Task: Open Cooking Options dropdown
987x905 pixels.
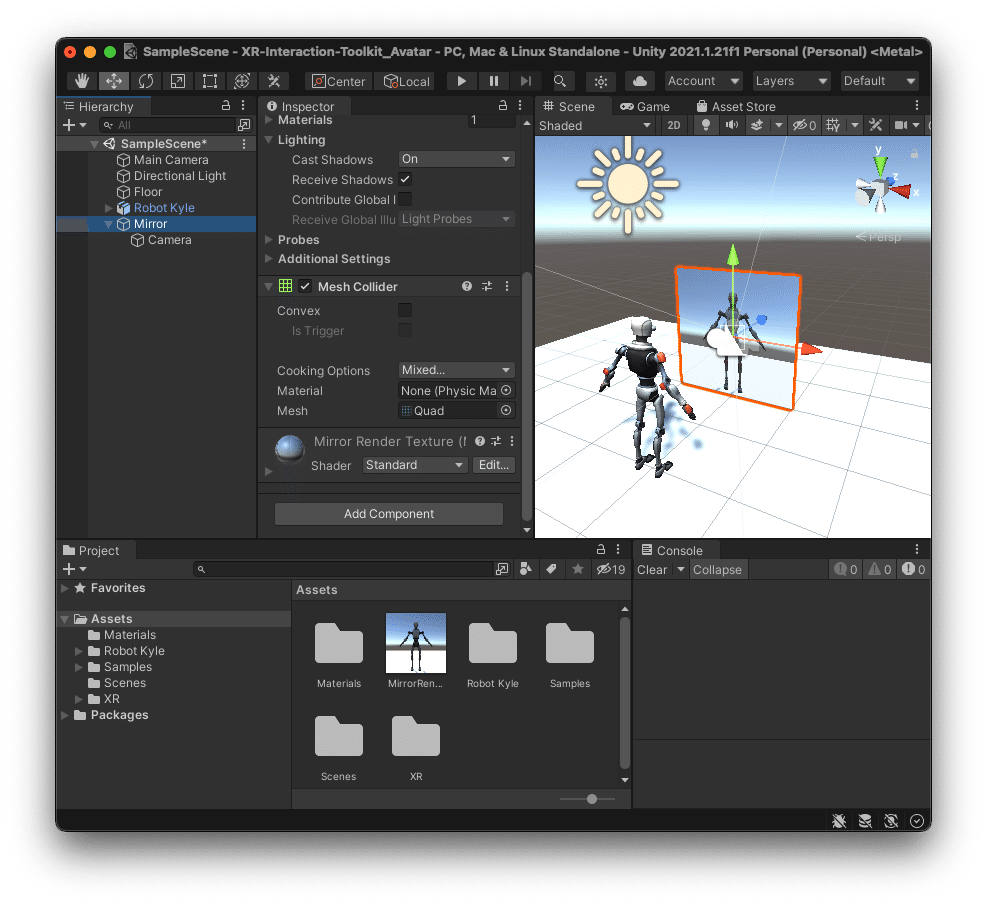Action: pyautogui.click(x=456, y=370)
